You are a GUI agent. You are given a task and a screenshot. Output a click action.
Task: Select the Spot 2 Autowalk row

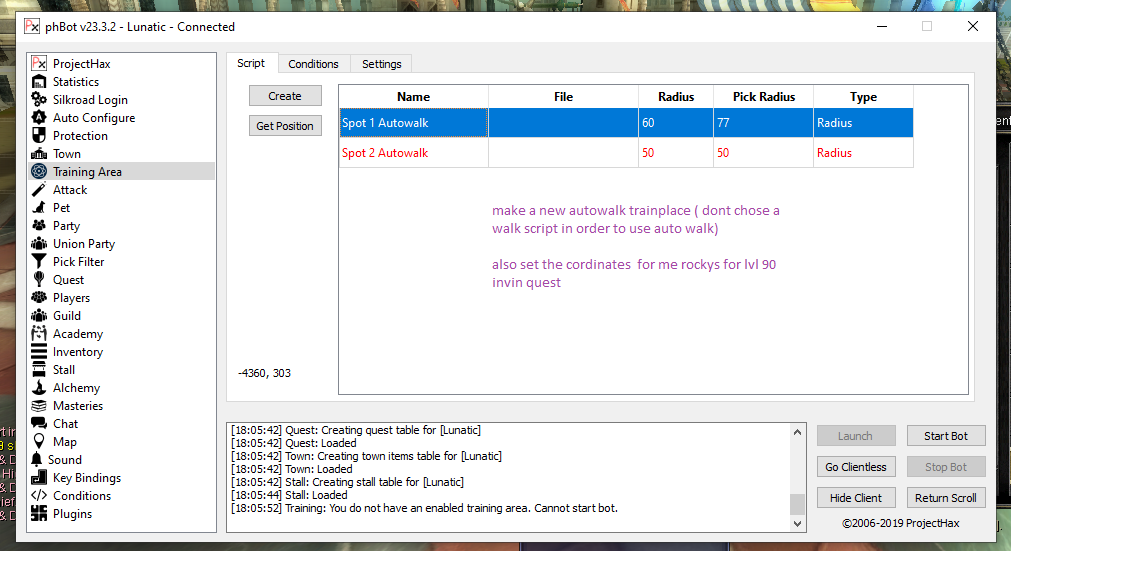[413, 153]
